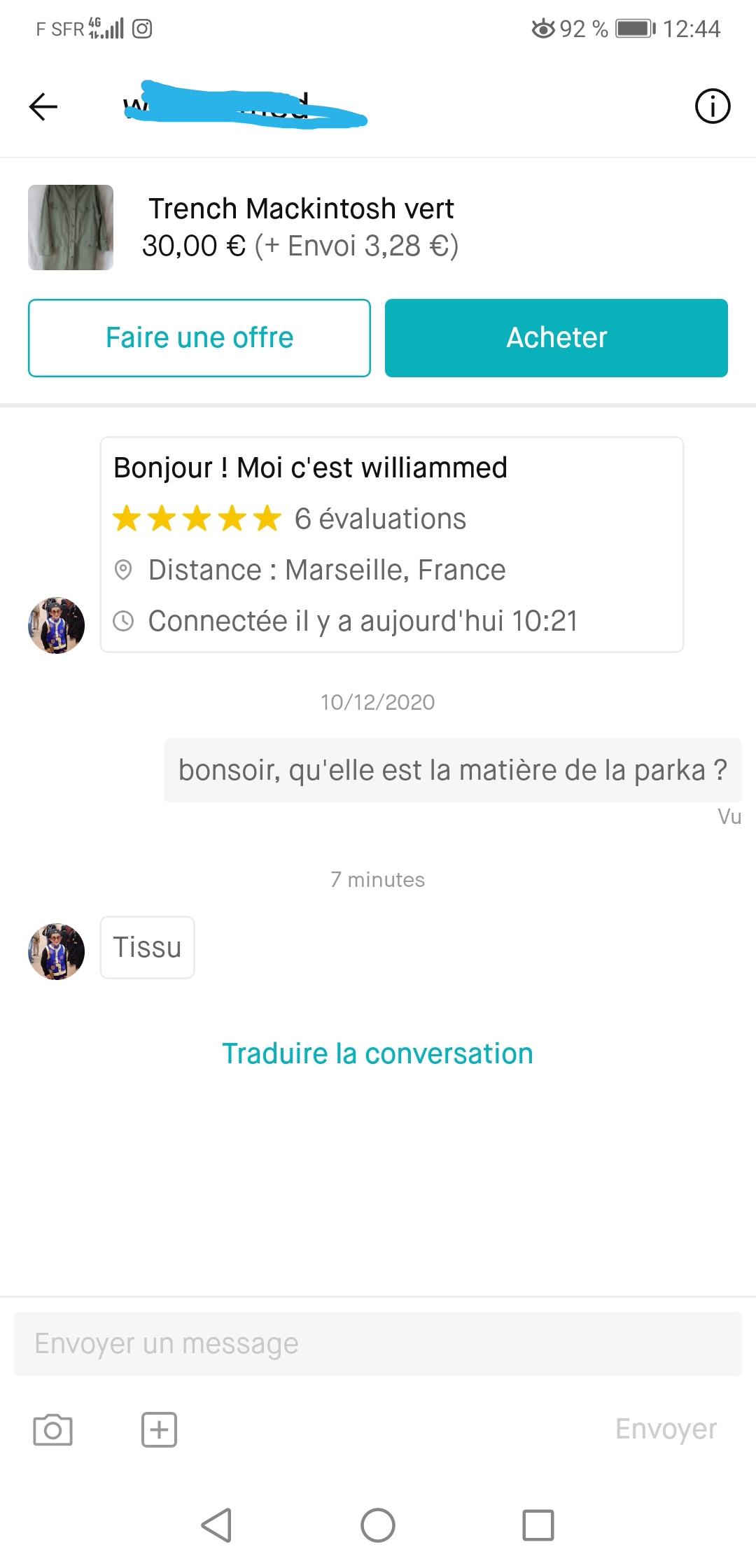Viewport: 756px width, 1568px height.
Task: Tap the seller avatar beside the profile card
Action: pos(56,625)
